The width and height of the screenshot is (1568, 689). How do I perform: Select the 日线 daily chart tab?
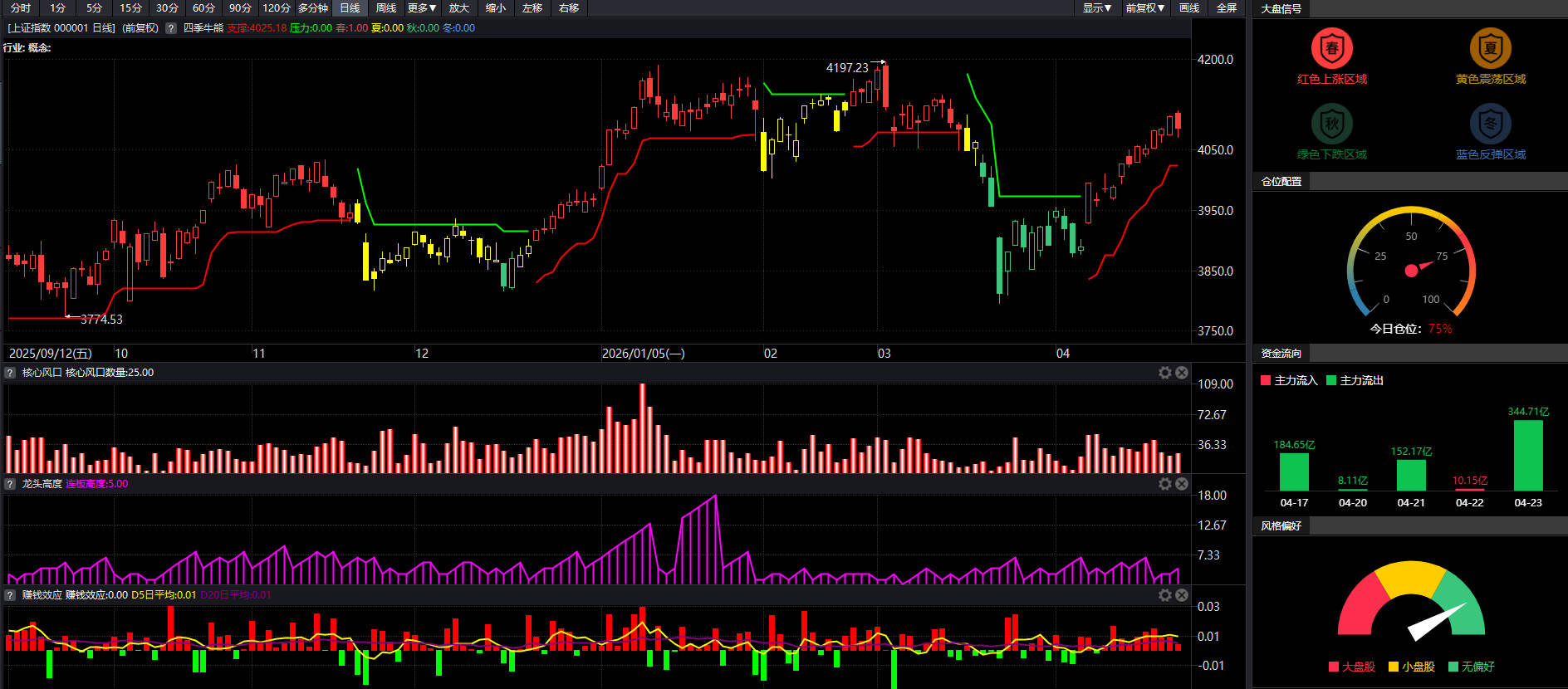pos(350,8)
